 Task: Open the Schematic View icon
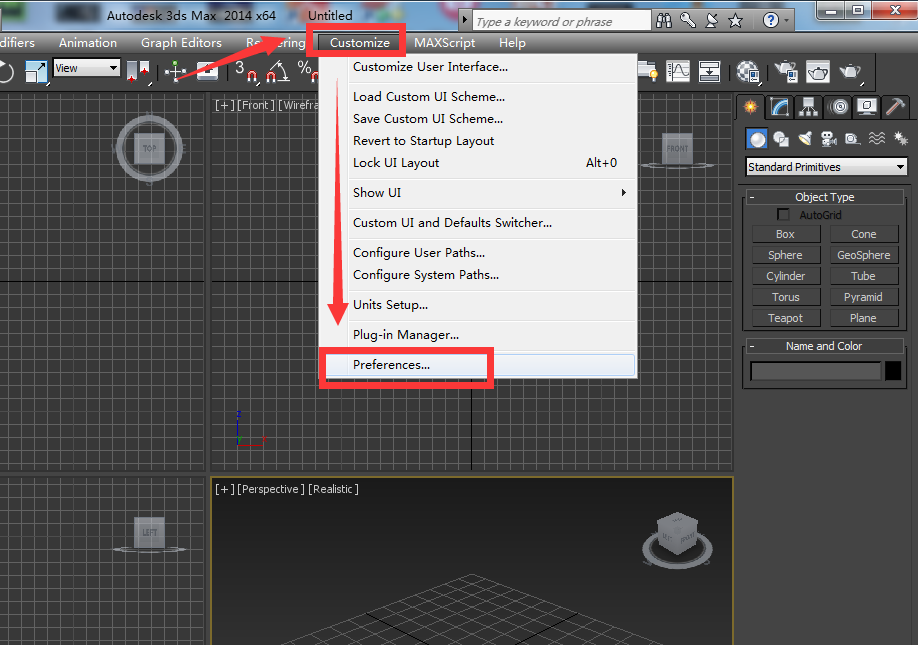tap(709, 72)
